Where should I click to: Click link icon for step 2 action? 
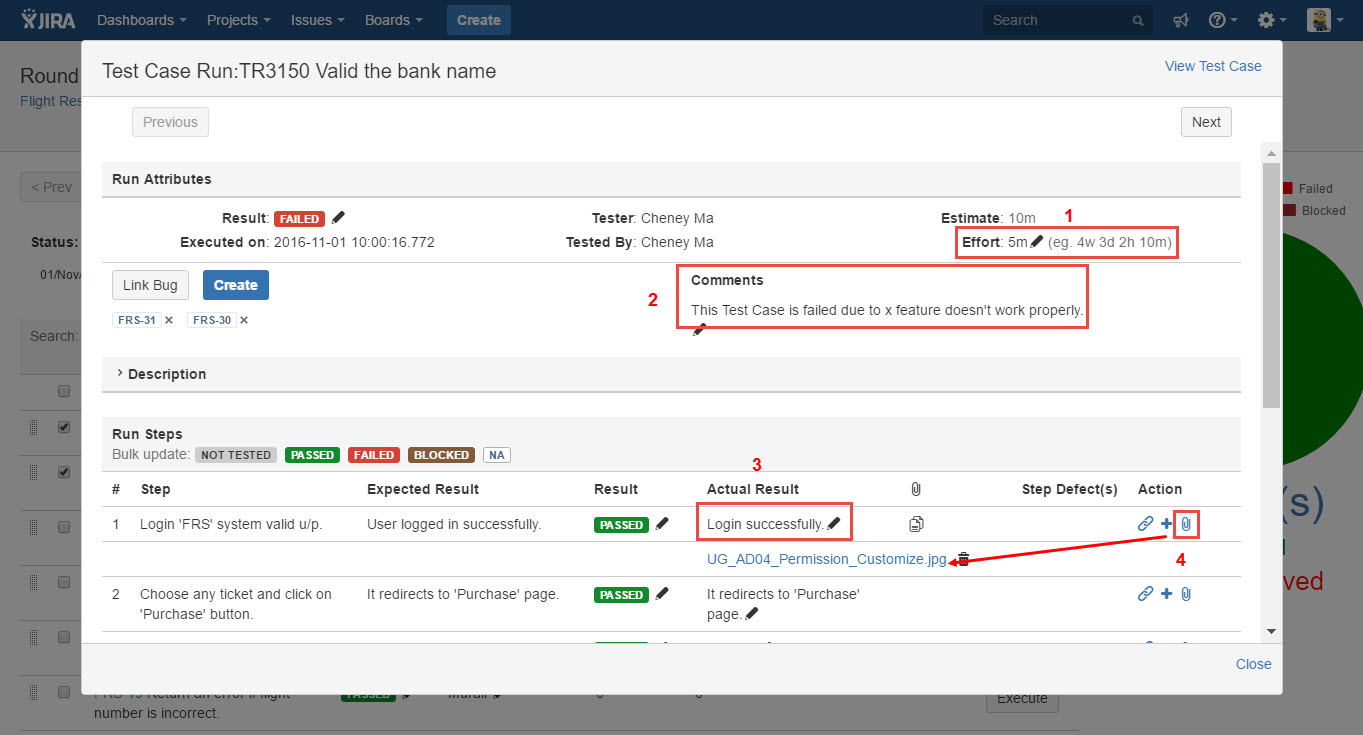pyautogui.click(x=1146, y=593)
